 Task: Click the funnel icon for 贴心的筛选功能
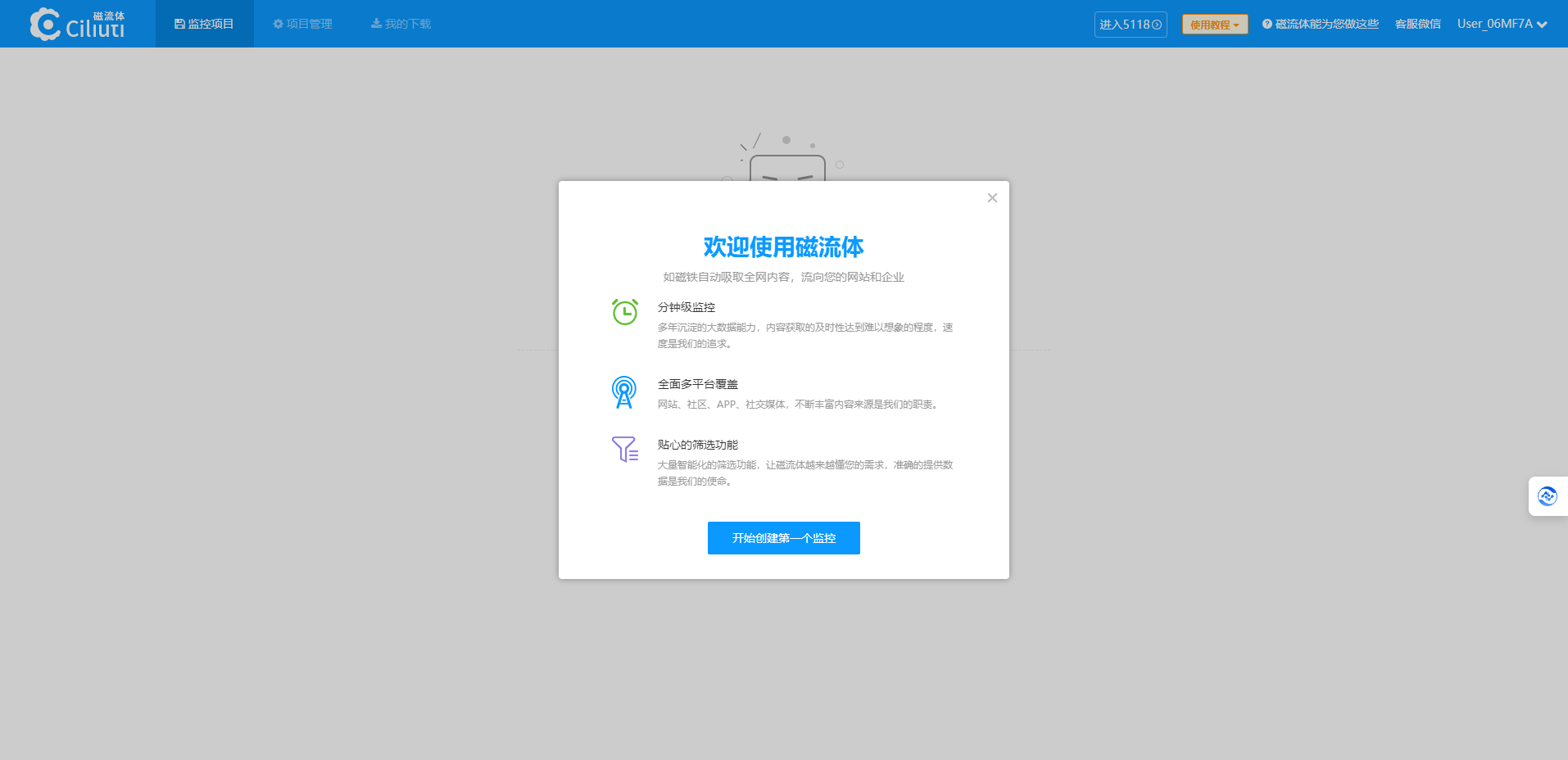pyautogui.click(x=624, y=449)
